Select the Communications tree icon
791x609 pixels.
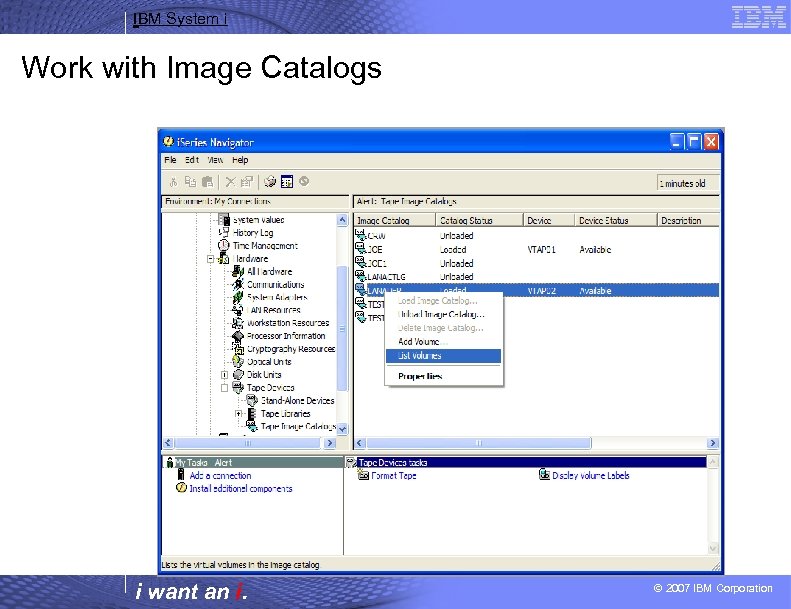point(238,284)
